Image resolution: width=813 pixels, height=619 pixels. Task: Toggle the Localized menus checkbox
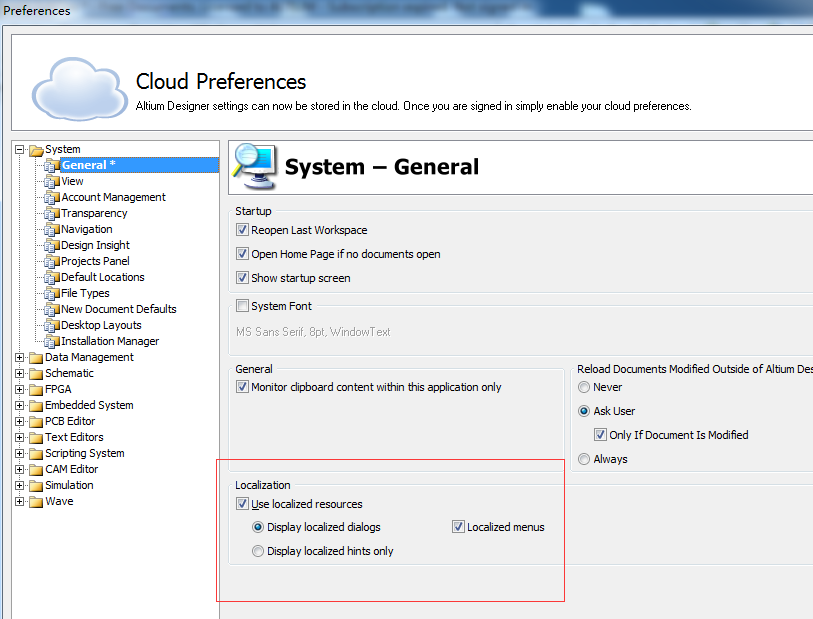(458, 527)
